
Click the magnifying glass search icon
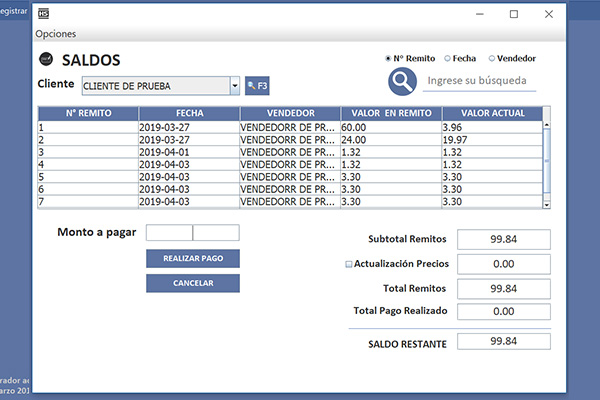[403, 81]
